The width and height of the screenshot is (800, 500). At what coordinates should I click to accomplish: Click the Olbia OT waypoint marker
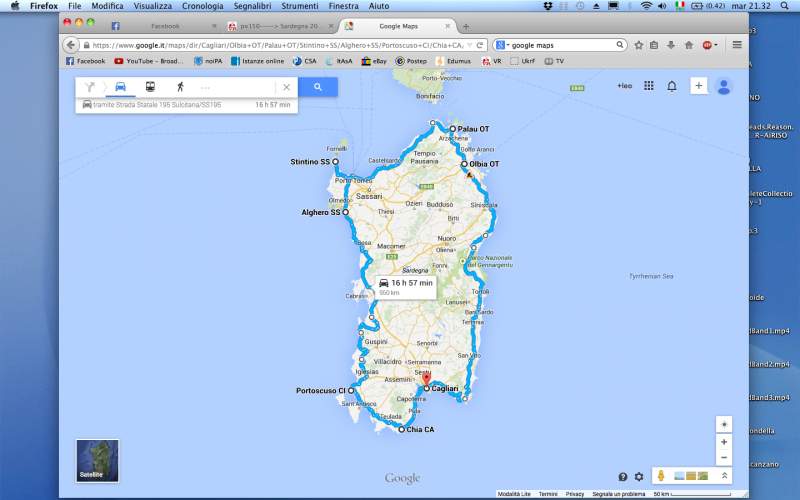pyautogui.click(x=464, y=164)
